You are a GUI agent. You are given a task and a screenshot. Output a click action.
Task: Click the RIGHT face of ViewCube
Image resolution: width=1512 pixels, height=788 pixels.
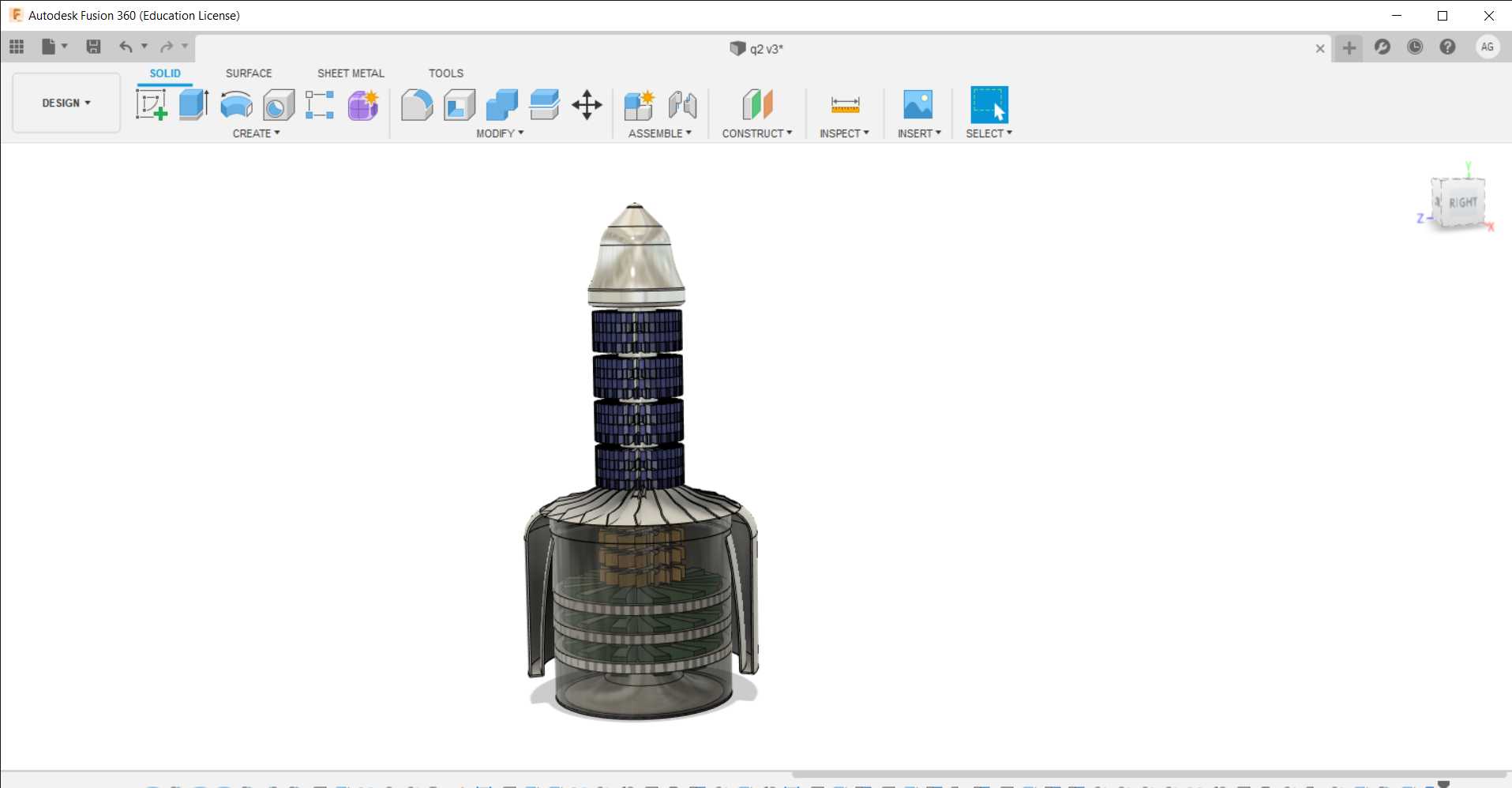pos(1462,203)
